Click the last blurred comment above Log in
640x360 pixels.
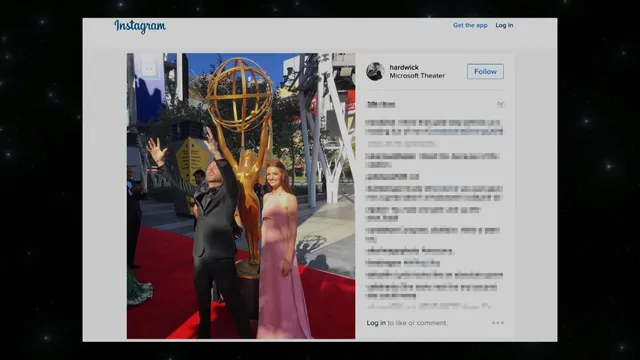pos(429,306)
